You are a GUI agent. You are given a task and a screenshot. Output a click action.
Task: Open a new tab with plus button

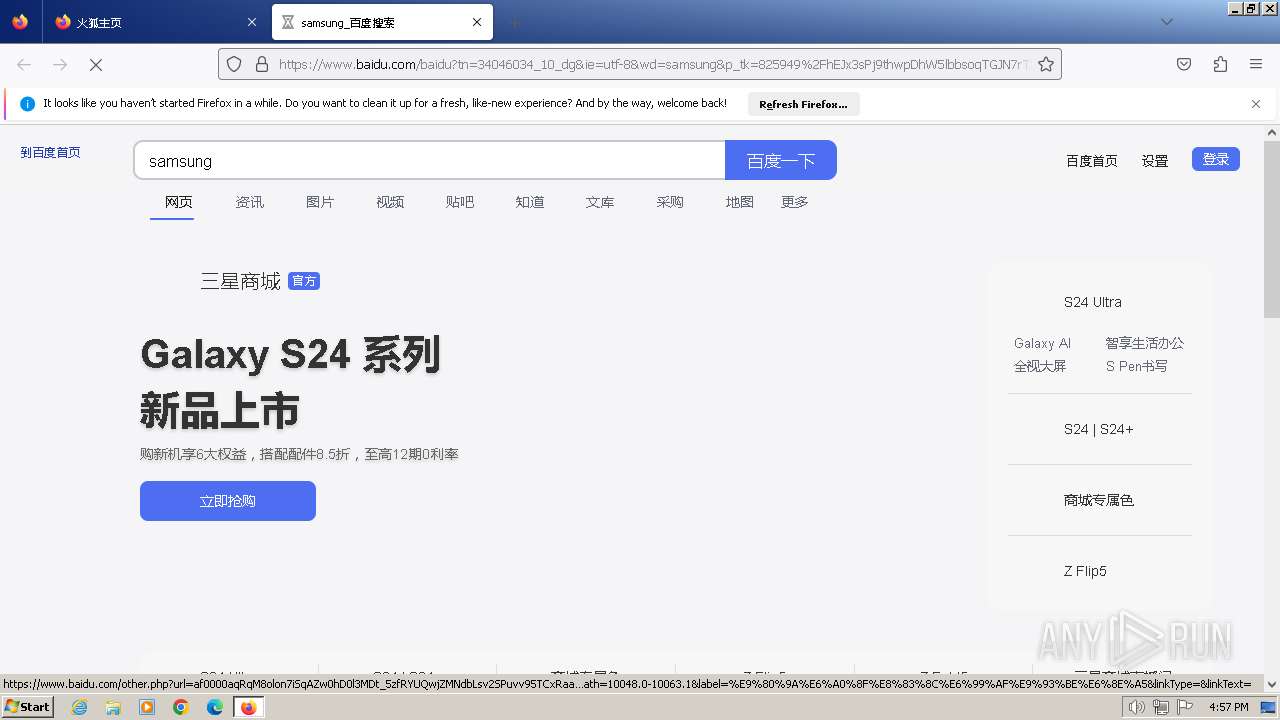pos(514,22)
